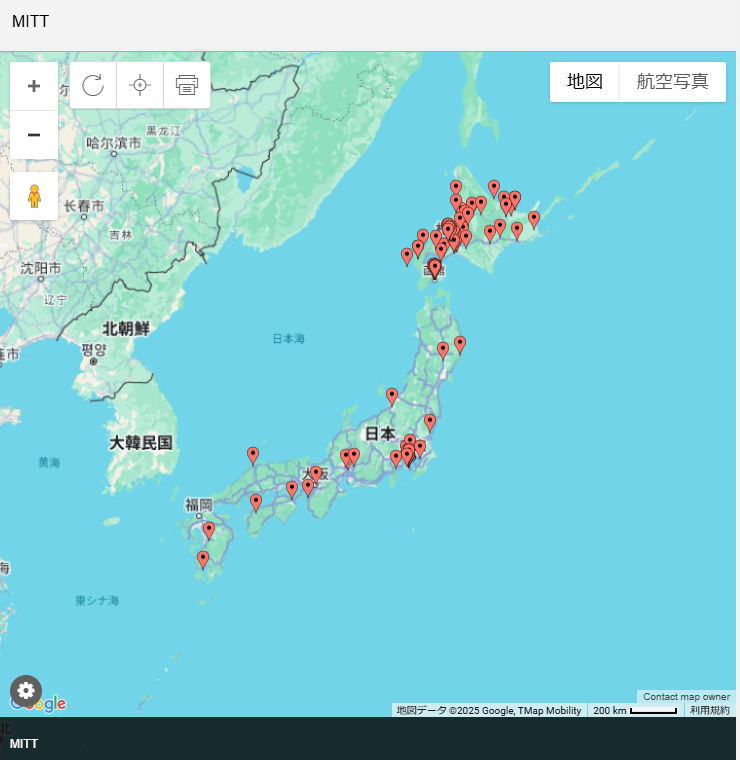Click the marker near 福岡 in Kyushu

[209, 530]
